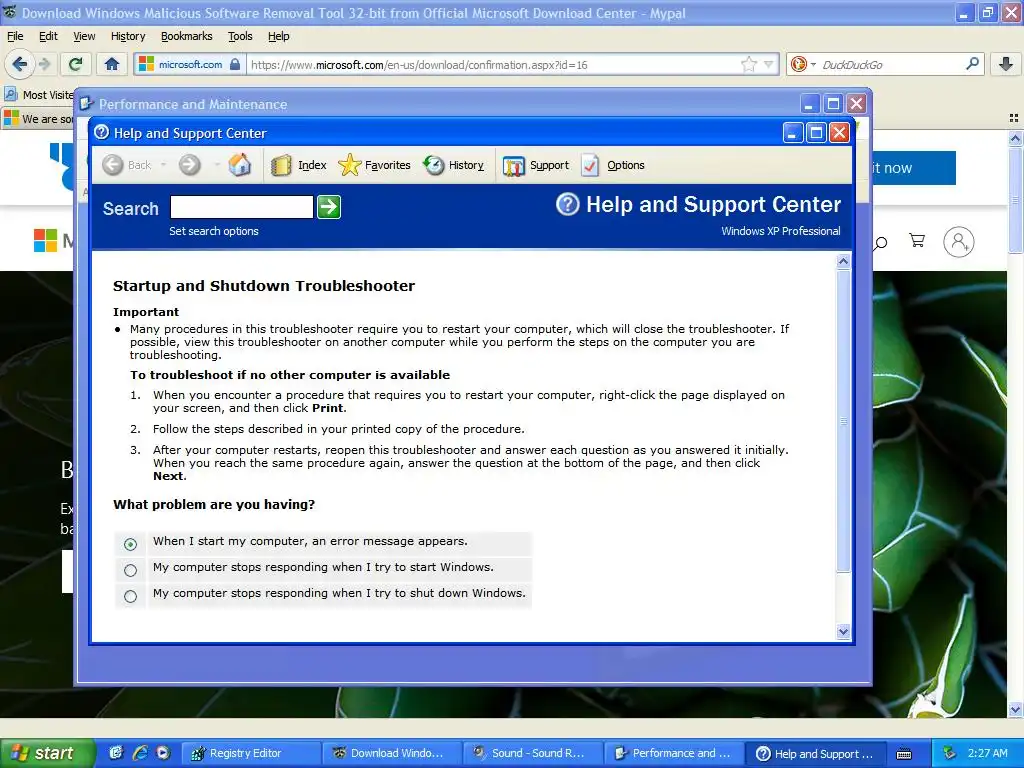Open shopping cart icon on Microsoft page
The height and width of the screenshot is (768, 1024).
[x=917, y=241]
